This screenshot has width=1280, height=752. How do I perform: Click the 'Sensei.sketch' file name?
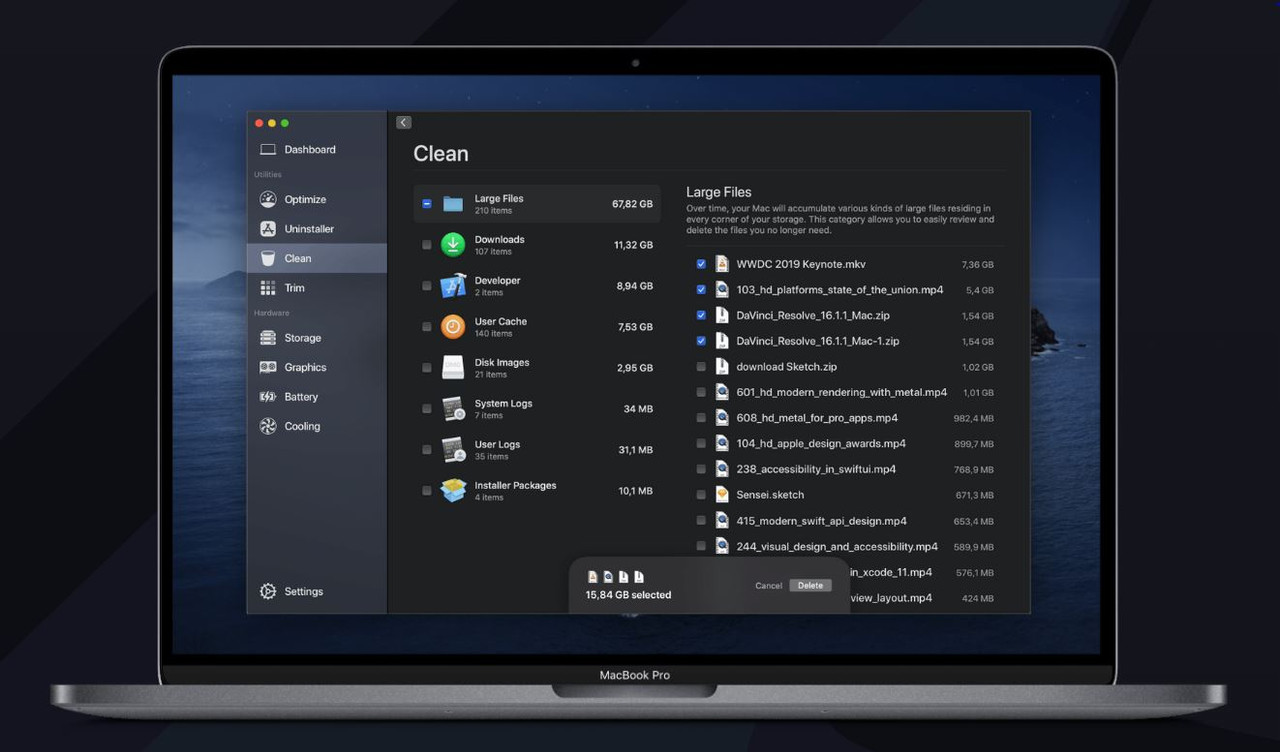pos(770,495)
